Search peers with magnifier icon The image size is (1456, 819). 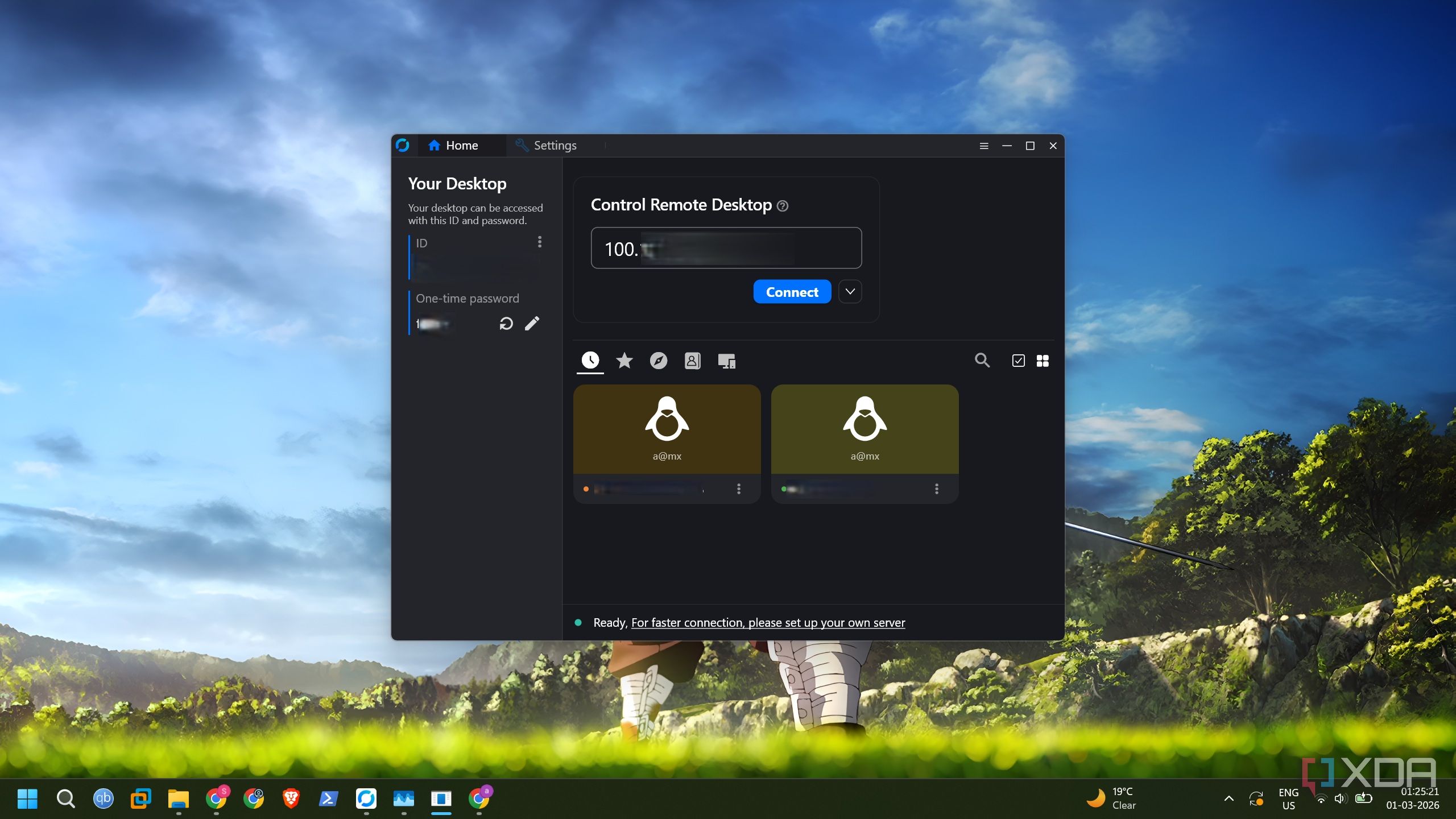tap(982, 361)
